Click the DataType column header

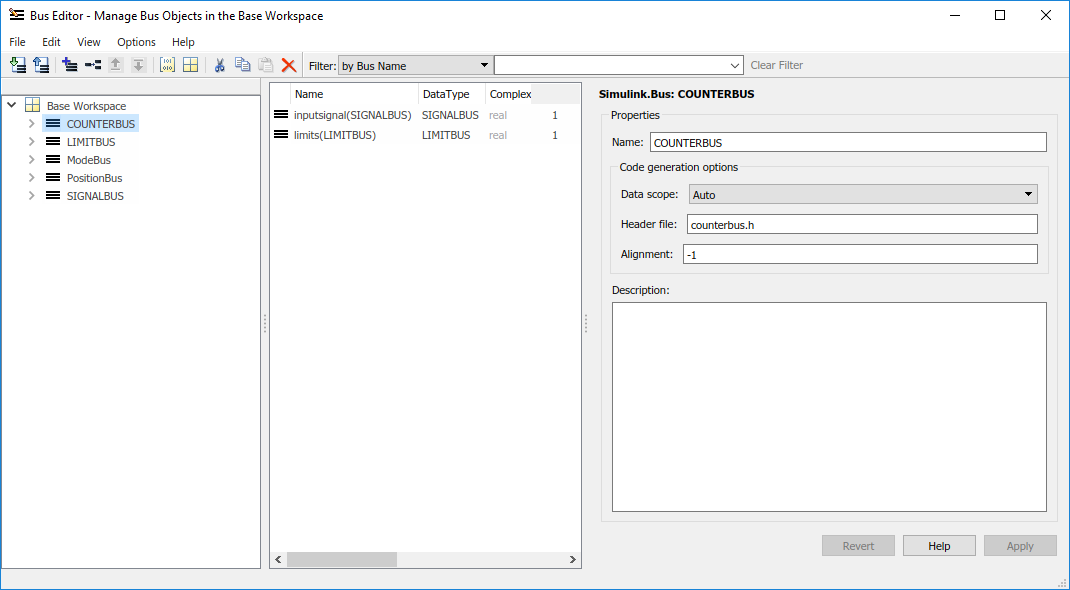tap(452, 94)
